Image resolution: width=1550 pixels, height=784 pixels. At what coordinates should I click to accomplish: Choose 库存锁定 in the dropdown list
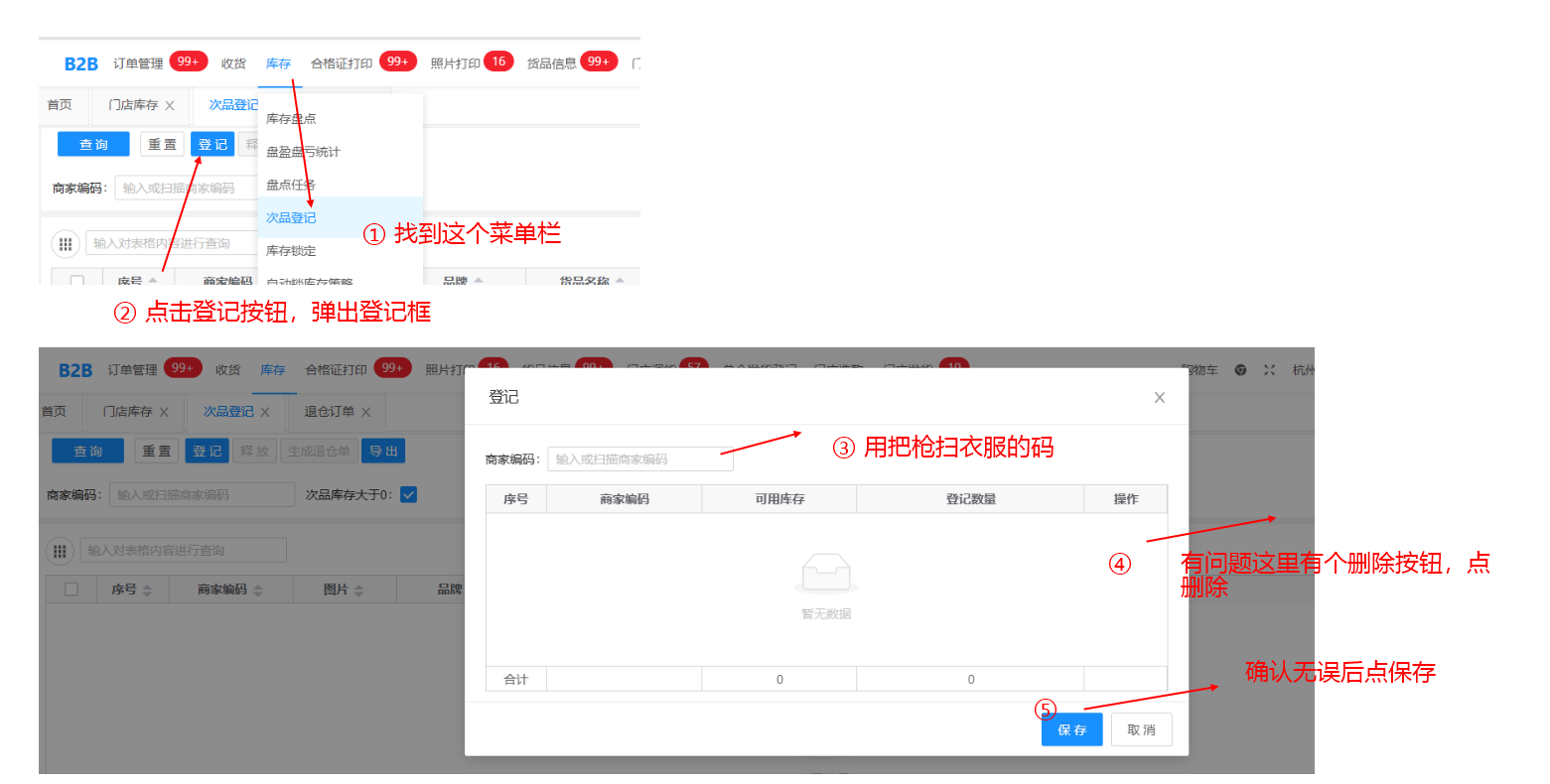tap(291, 251)
